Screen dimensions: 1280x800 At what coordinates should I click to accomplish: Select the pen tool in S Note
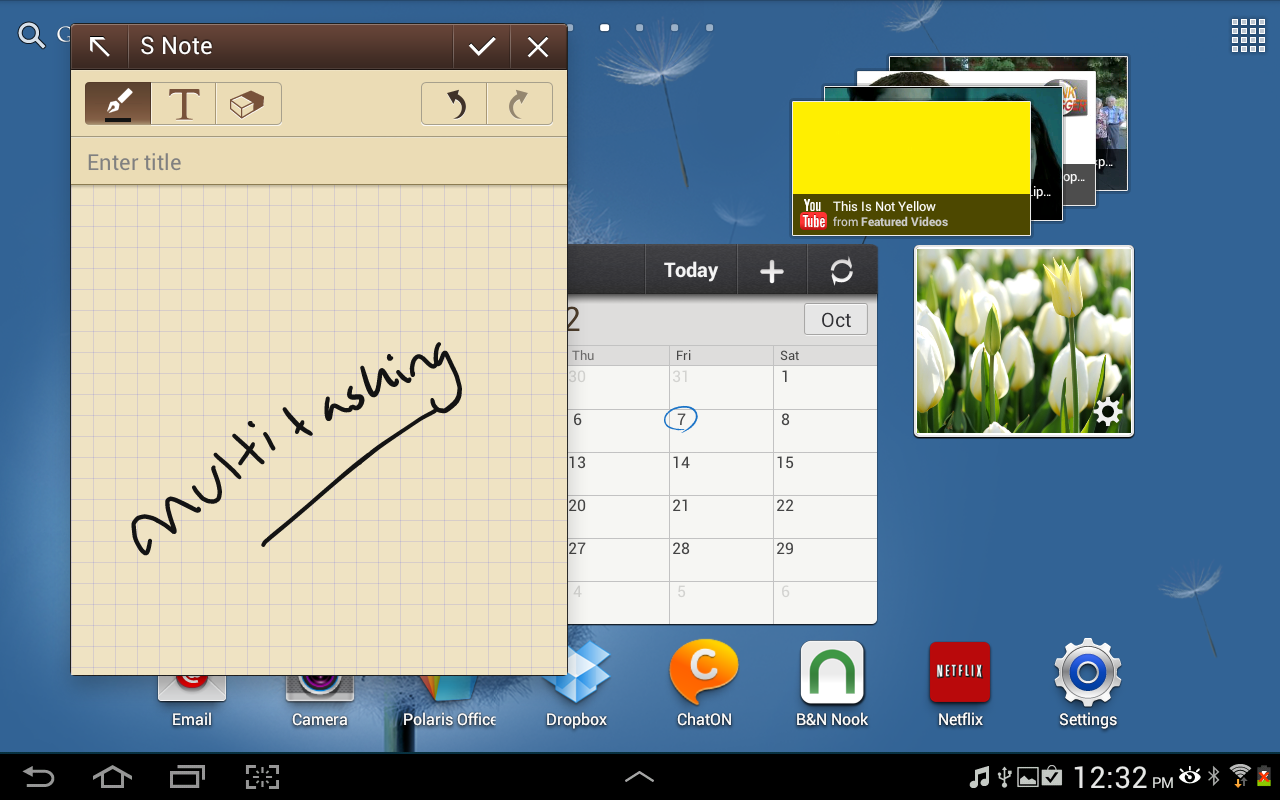coord(118,104)
